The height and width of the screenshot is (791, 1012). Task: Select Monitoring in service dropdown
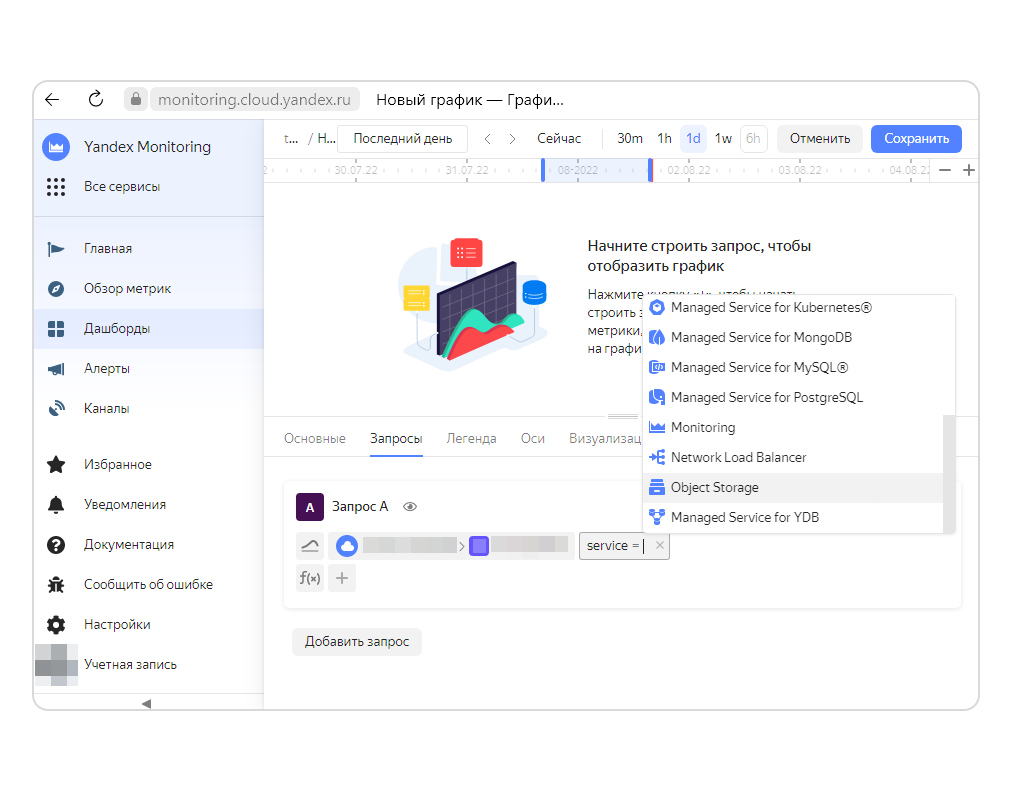793,428
